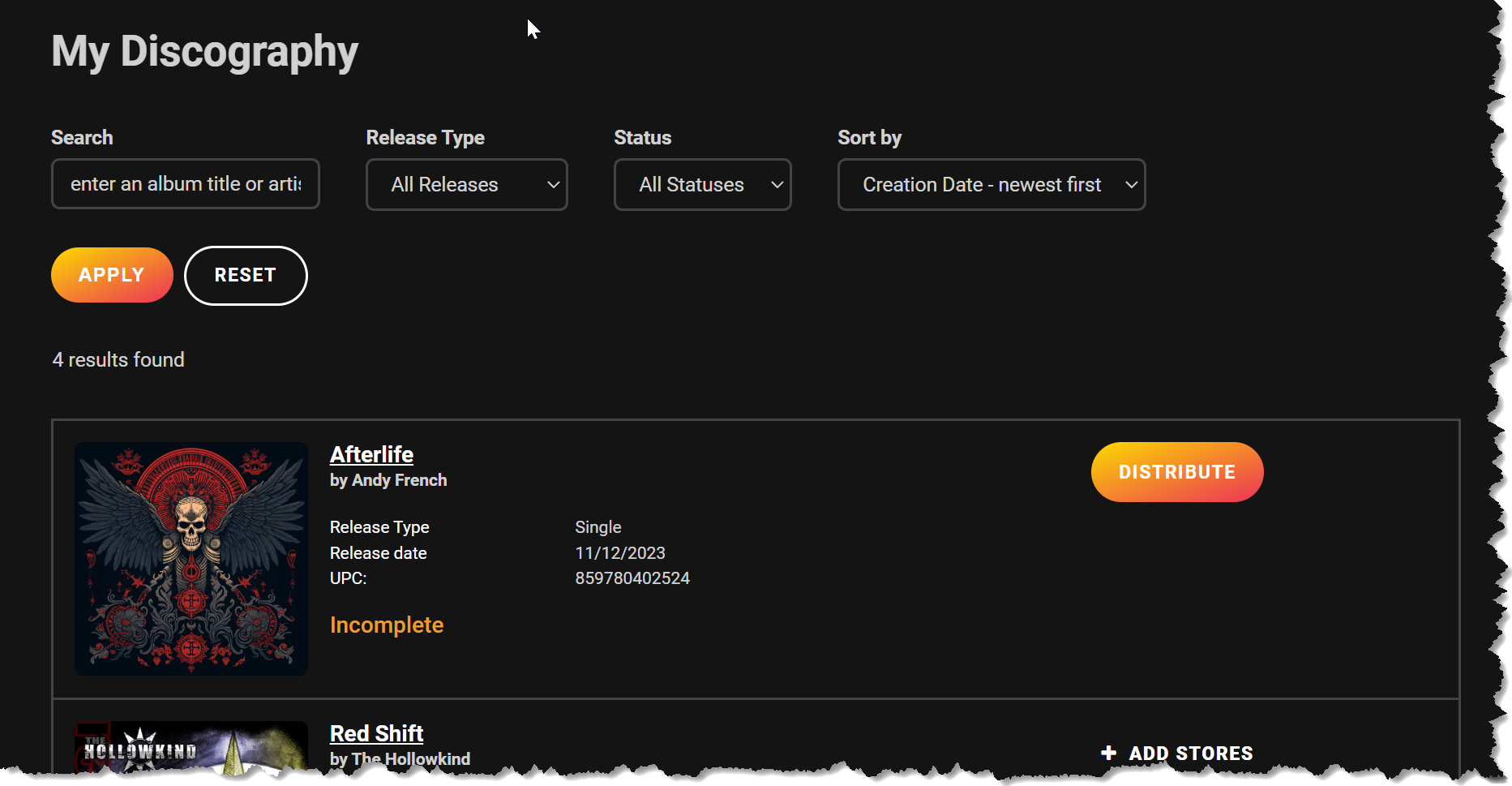Click the DISTRIBUTE button for Afterlife
The image size is (1512, 786).
[1177, 472]
